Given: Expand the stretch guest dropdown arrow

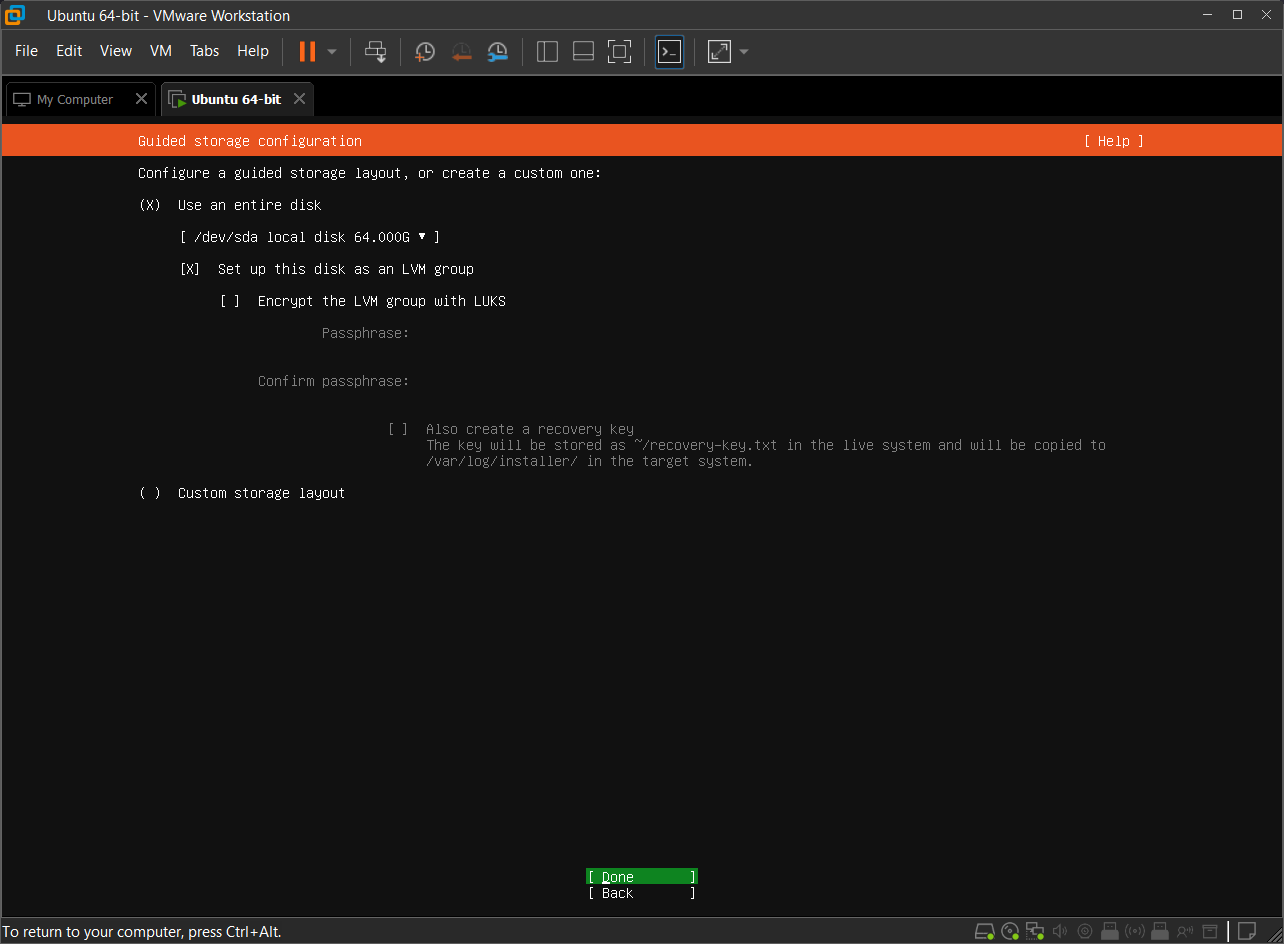Looking at the screenshot, I should tap(743, 51).
